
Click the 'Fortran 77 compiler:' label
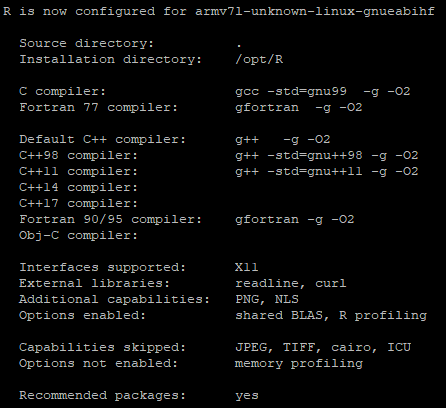[99, 108]
